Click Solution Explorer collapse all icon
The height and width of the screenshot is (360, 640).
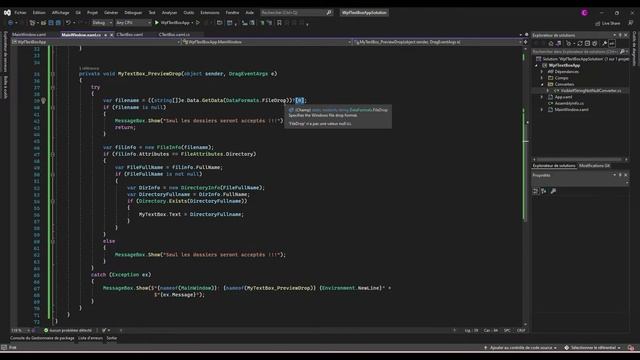tap(587, 43)
